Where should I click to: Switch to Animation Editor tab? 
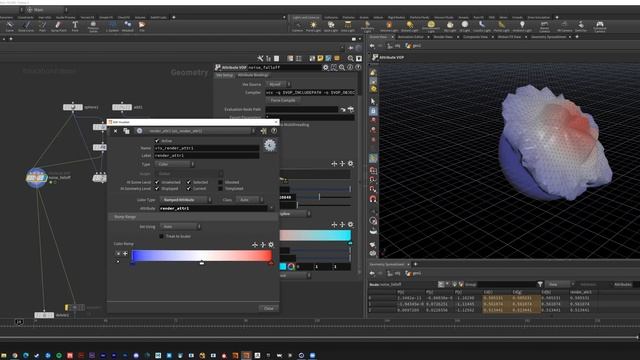coord(411,37)
